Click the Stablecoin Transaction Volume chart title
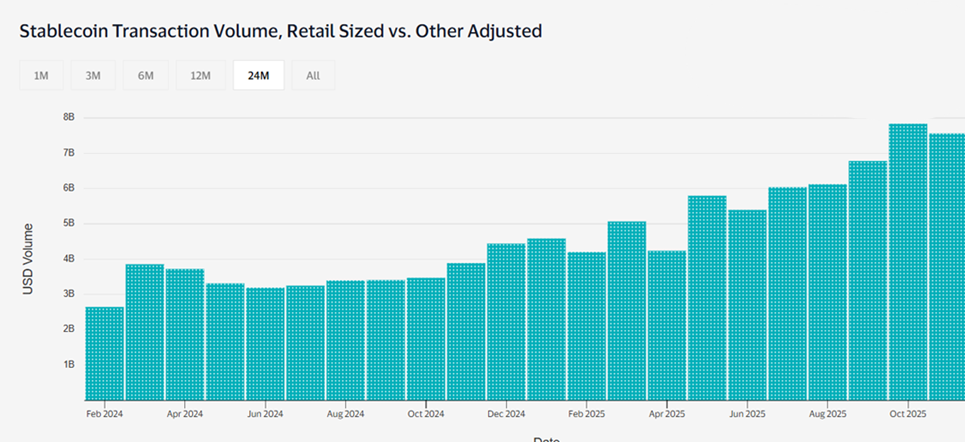Image resolution: width=965 pixels, height=442 pixels. (280, 31)
